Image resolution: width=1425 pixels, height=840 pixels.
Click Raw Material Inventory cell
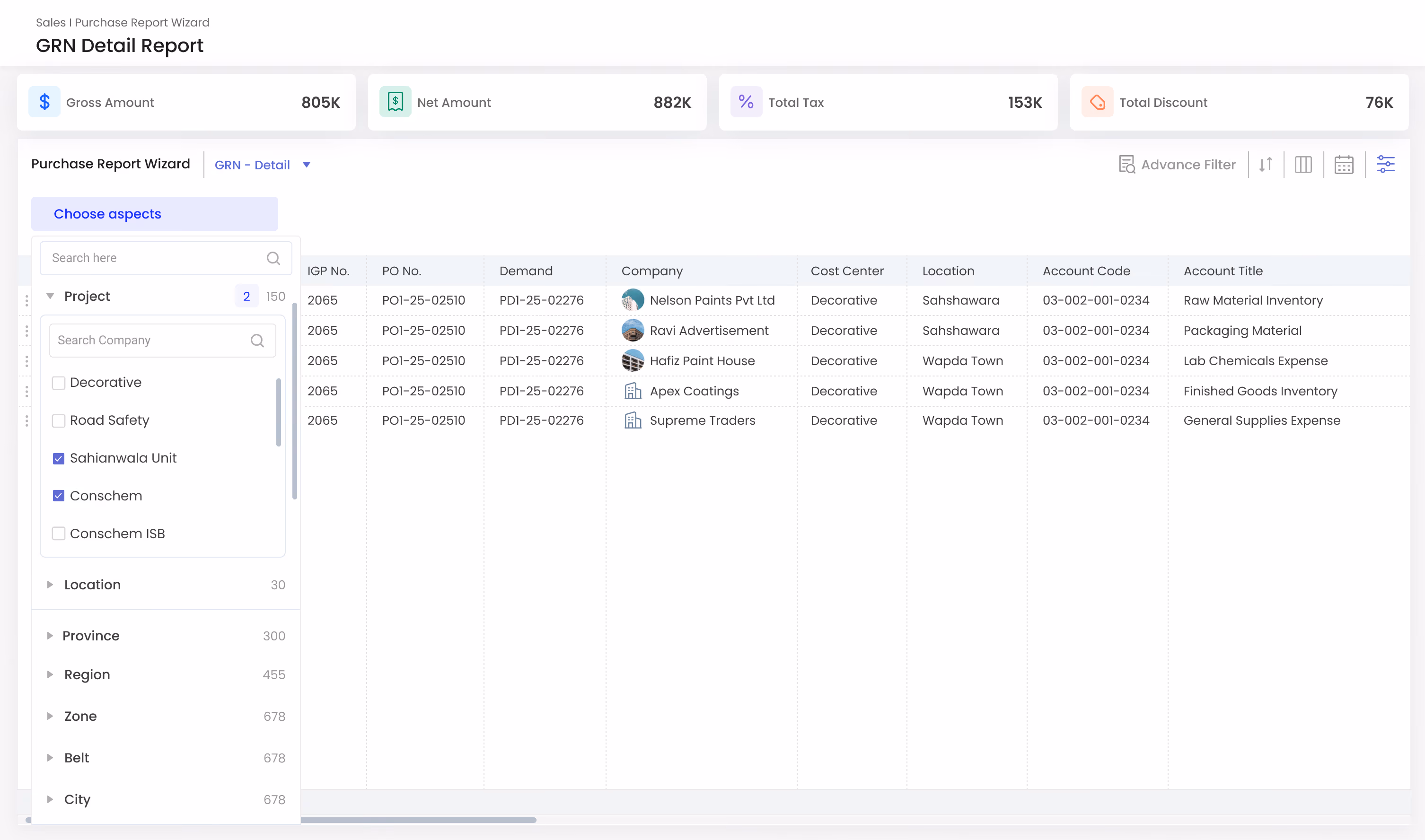[1253, 300]
